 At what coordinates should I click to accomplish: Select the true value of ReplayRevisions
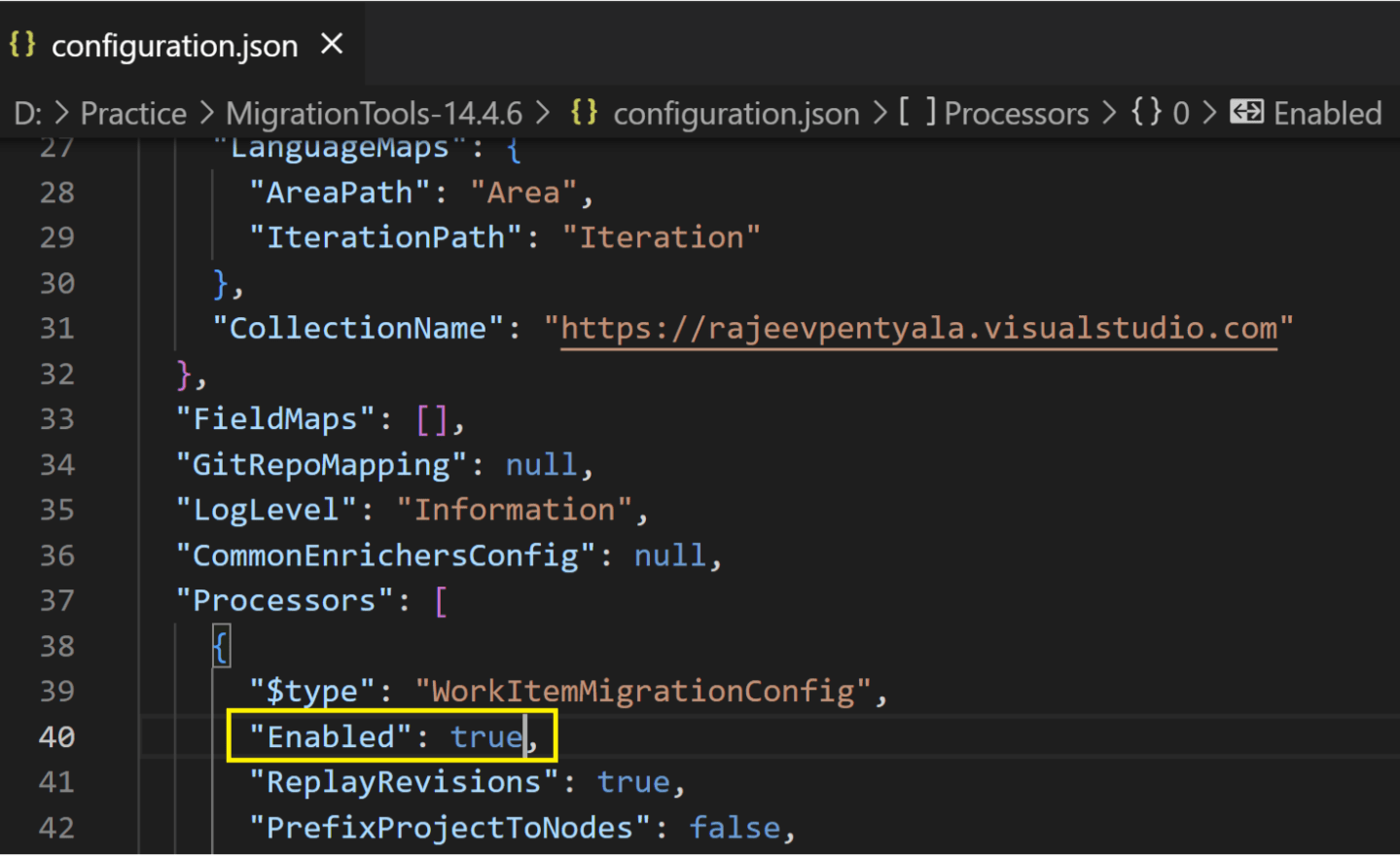pos(633,781)
